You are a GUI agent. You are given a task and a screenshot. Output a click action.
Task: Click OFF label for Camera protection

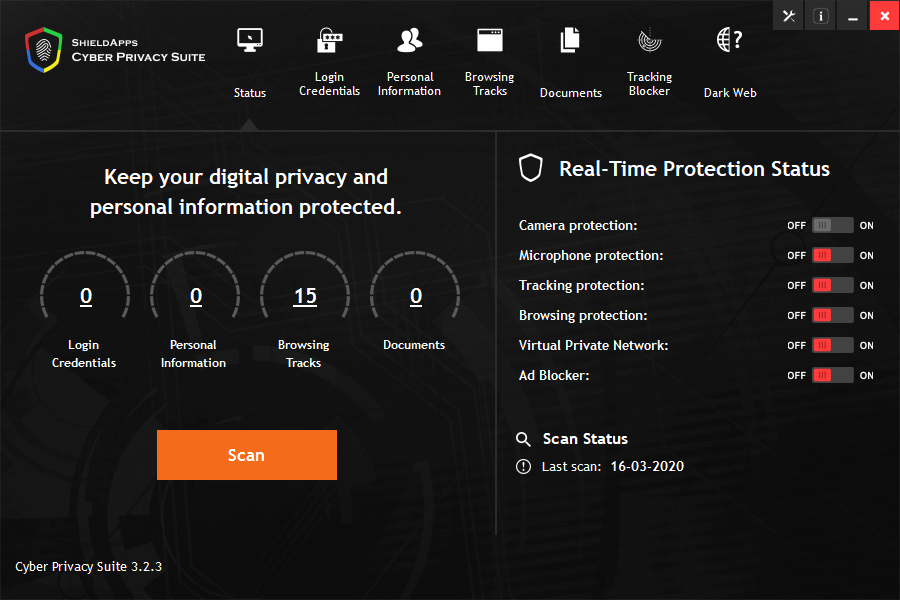(x=796, y=226)
